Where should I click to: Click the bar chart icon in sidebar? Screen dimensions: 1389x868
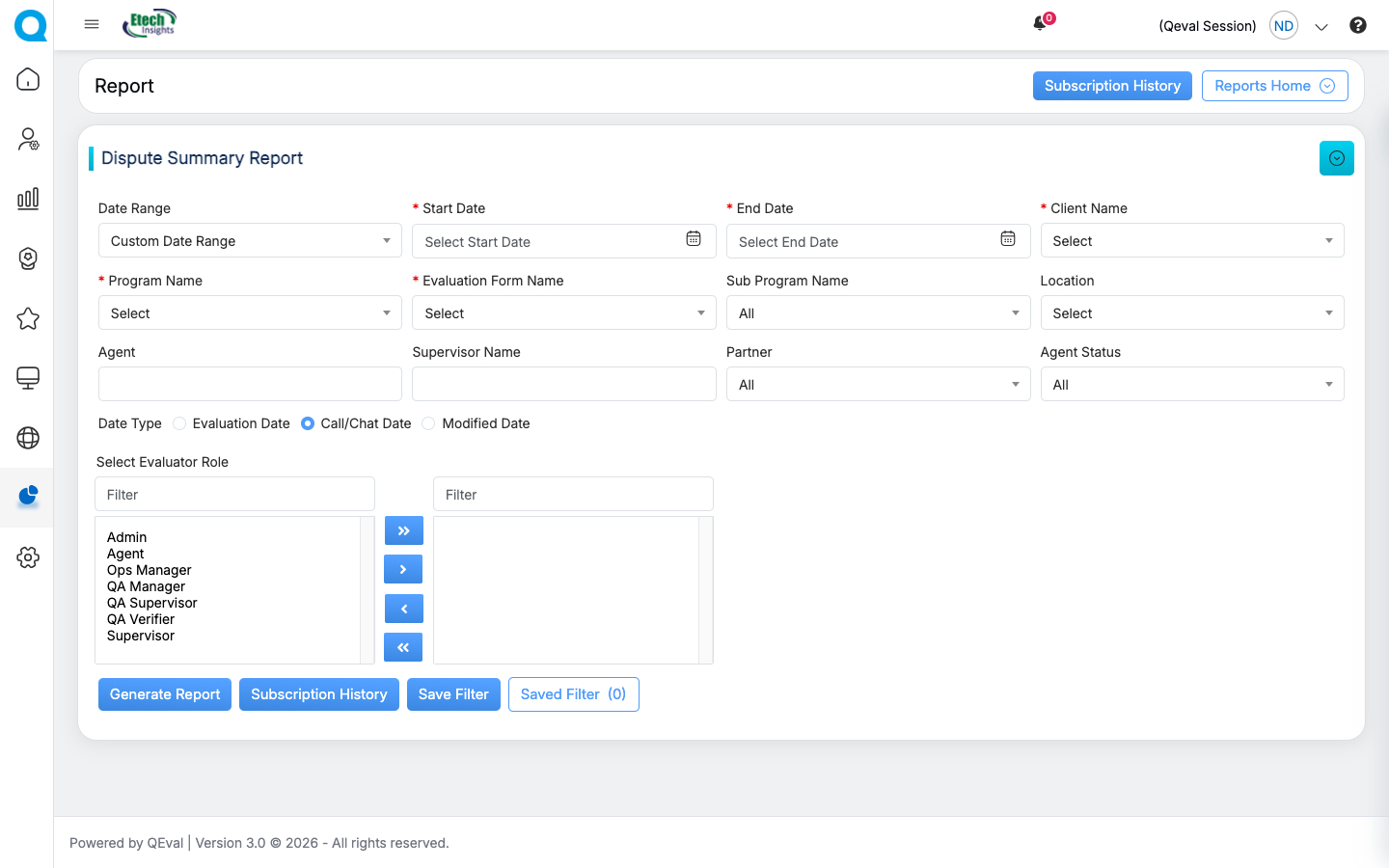point(28,199)
